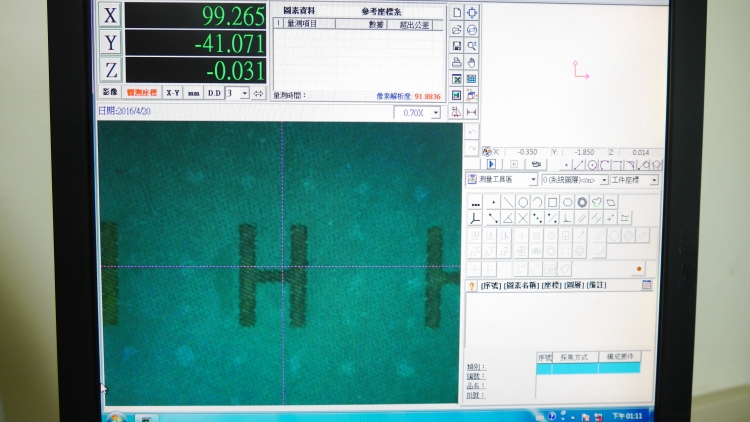The width and height of the screenshot is (750, 422).
Task: Select the purple point drawing tool
Action: tap(566, 165)
